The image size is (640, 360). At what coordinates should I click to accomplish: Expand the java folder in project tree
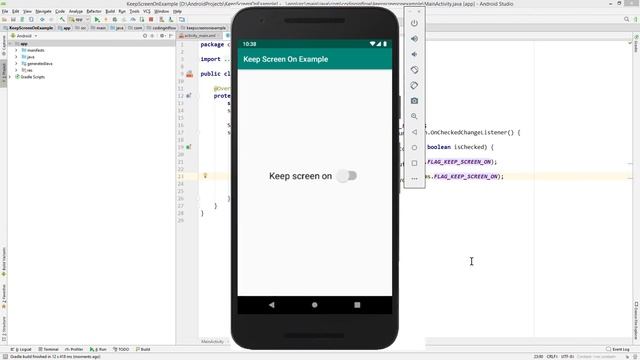[x=16, y=57]
